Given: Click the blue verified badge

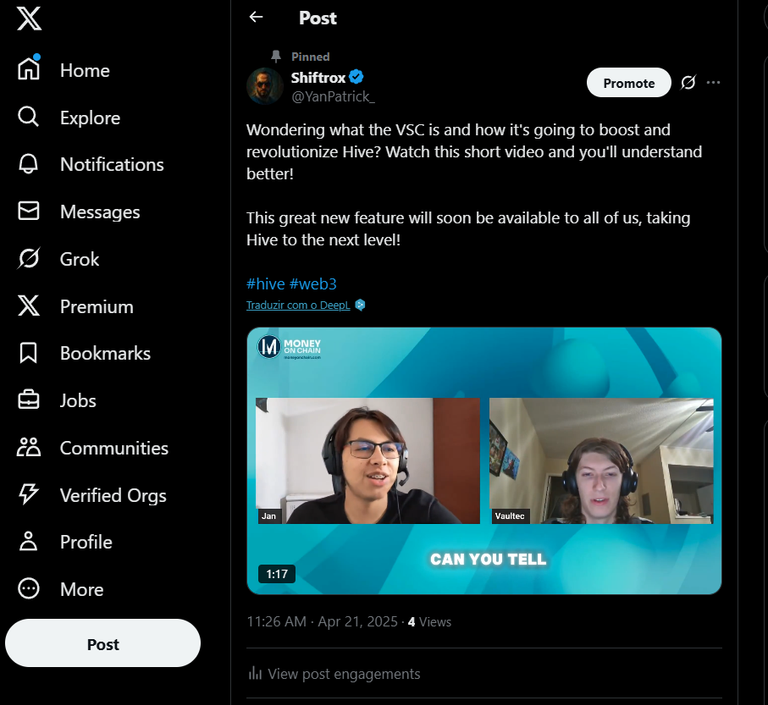Looking at the screenshot, I should tap(356, 77).
